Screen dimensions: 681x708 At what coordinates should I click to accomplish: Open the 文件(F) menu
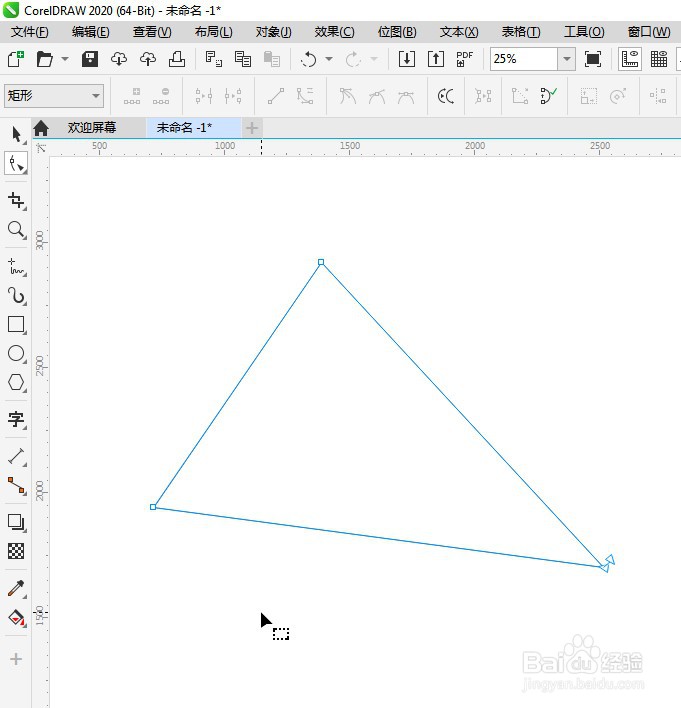(30, 32)
